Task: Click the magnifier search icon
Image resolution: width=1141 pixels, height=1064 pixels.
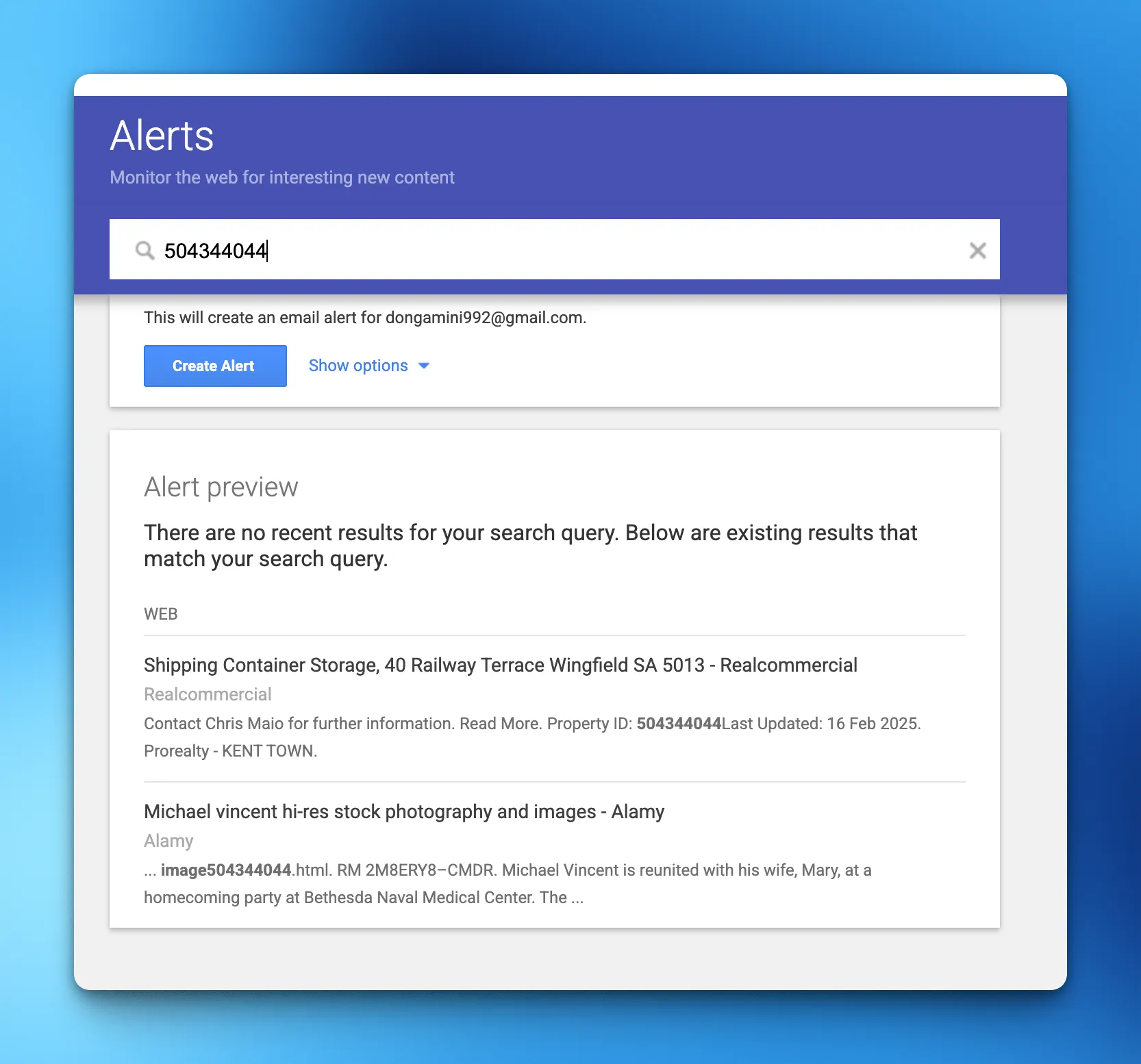Action: (145, 251)
